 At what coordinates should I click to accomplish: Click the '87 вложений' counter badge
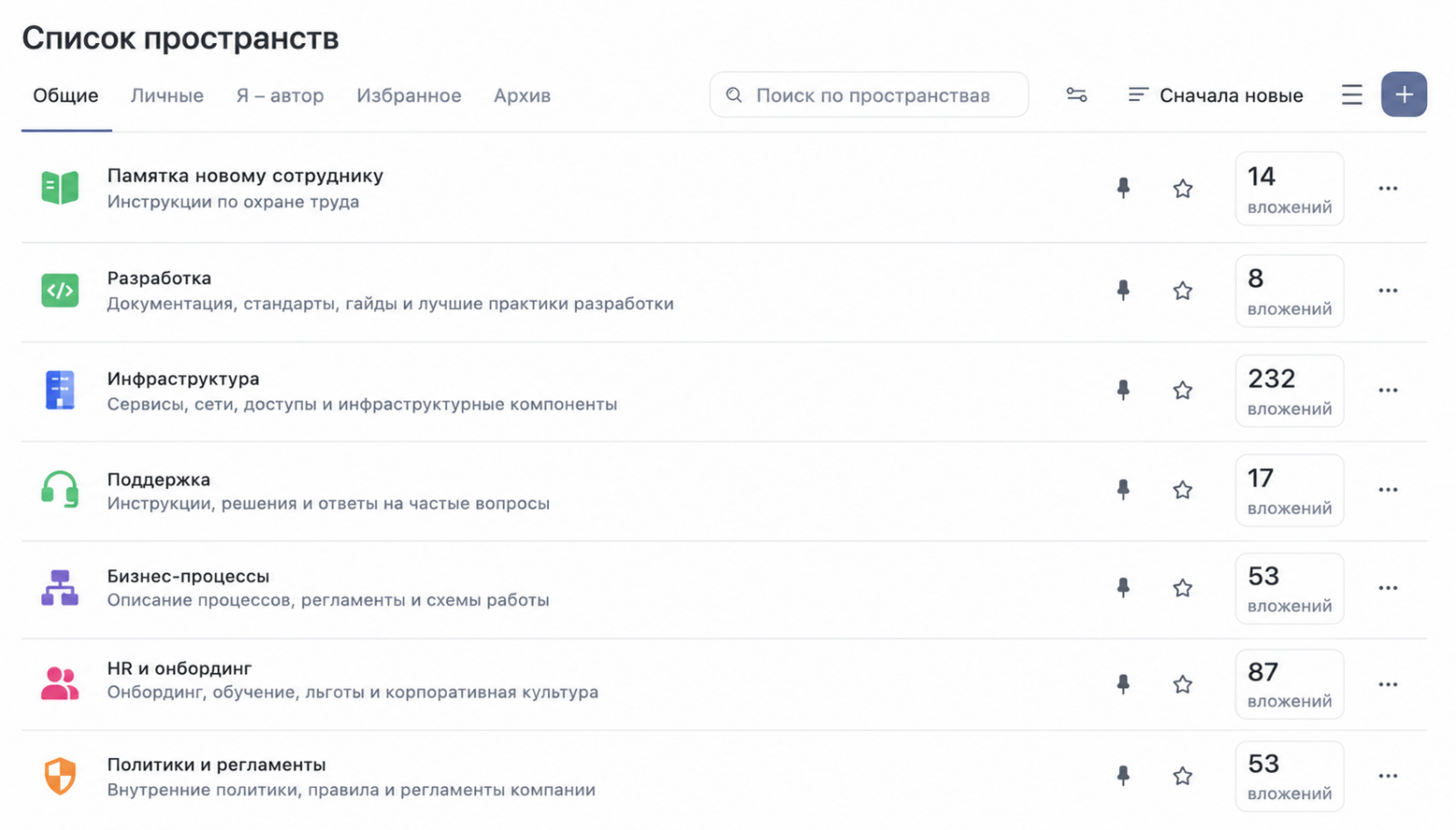pos(1289,684)
